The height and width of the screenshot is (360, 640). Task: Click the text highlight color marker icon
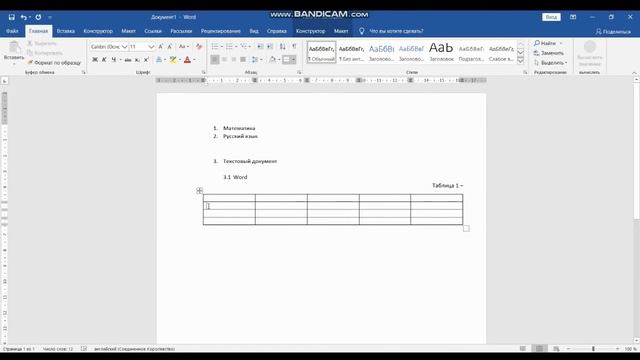click(173, 60)
